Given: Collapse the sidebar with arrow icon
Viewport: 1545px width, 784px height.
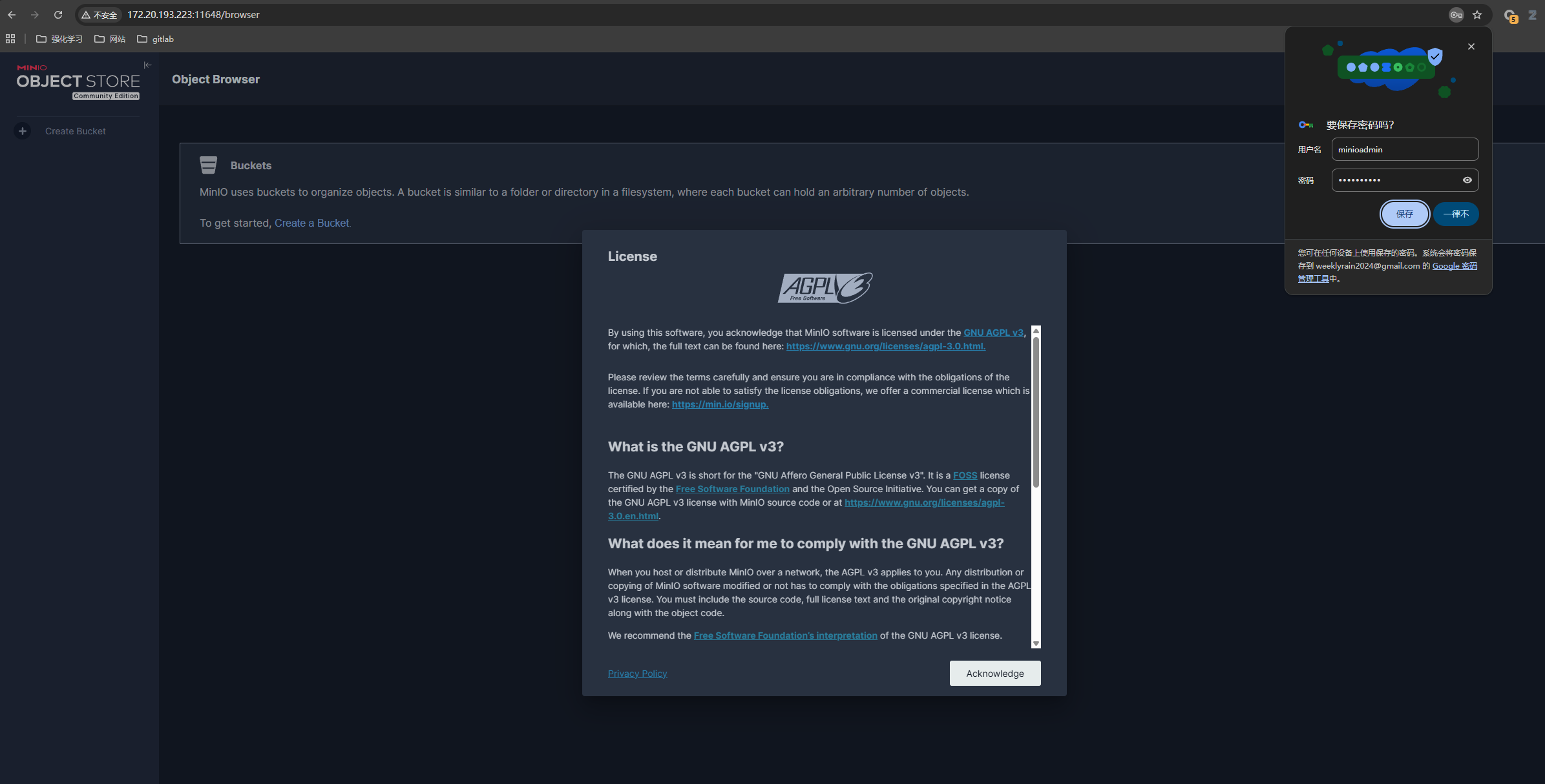Looking at the screenshot, I should coord(147,65).
